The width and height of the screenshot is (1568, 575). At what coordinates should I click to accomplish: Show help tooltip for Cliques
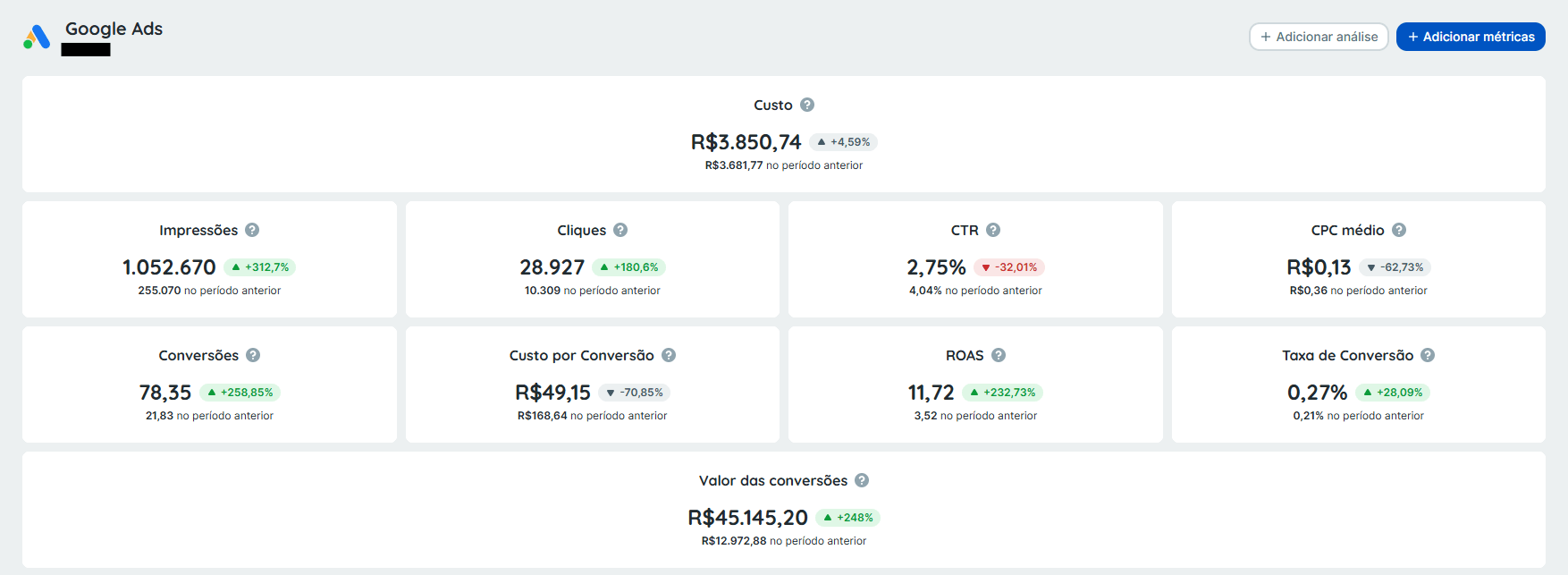[x=620, y=230]
